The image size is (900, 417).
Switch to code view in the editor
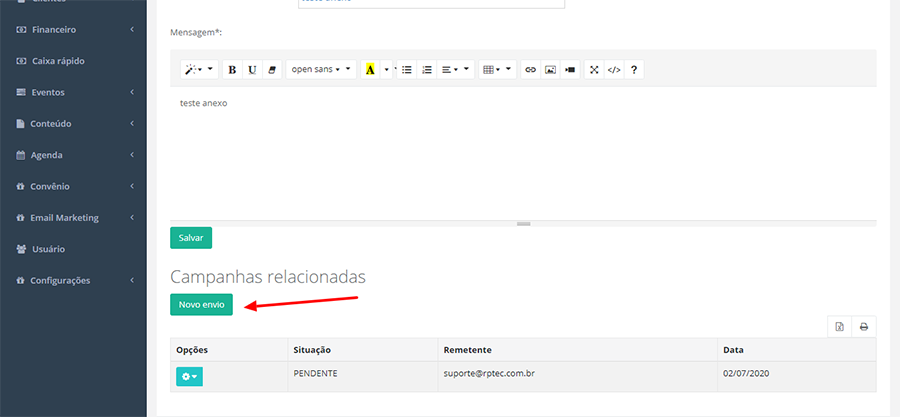(614, 70)
